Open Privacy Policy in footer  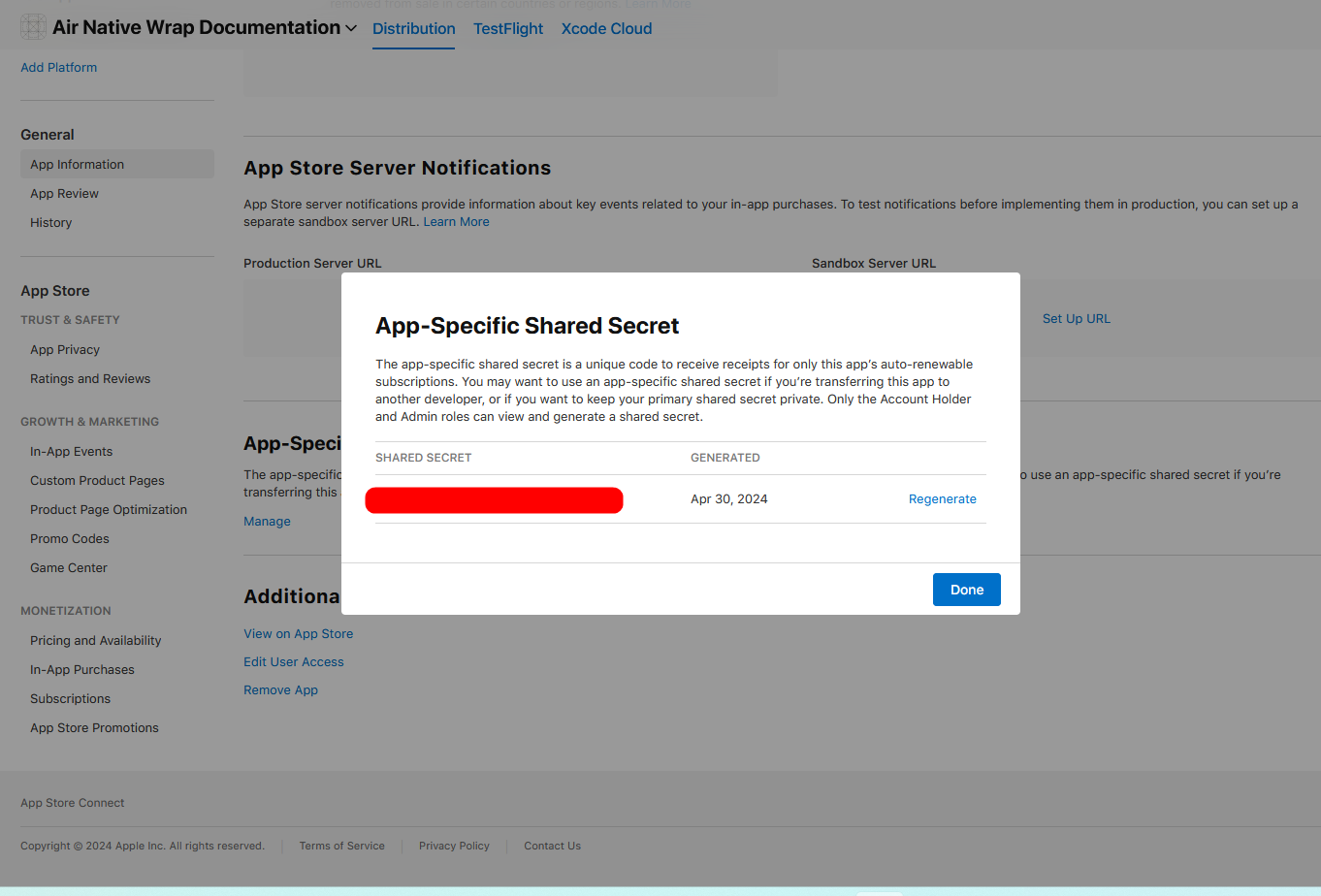pos(454,846)
